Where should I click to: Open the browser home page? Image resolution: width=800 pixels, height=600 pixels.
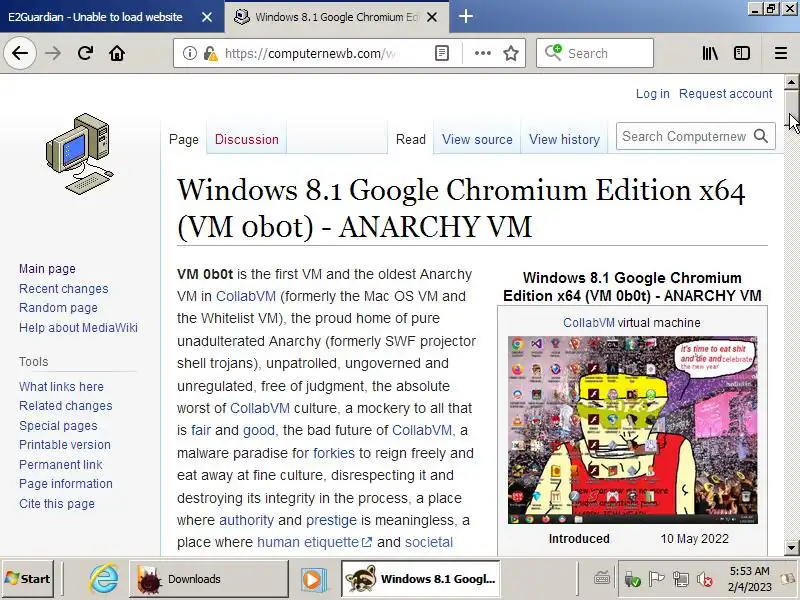coord(117,53)
